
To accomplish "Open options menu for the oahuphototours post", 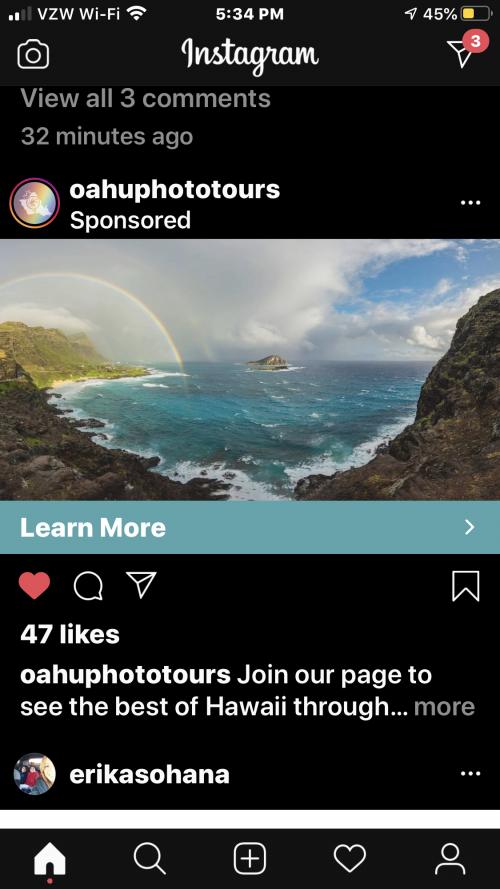I will tap(471, 203).
